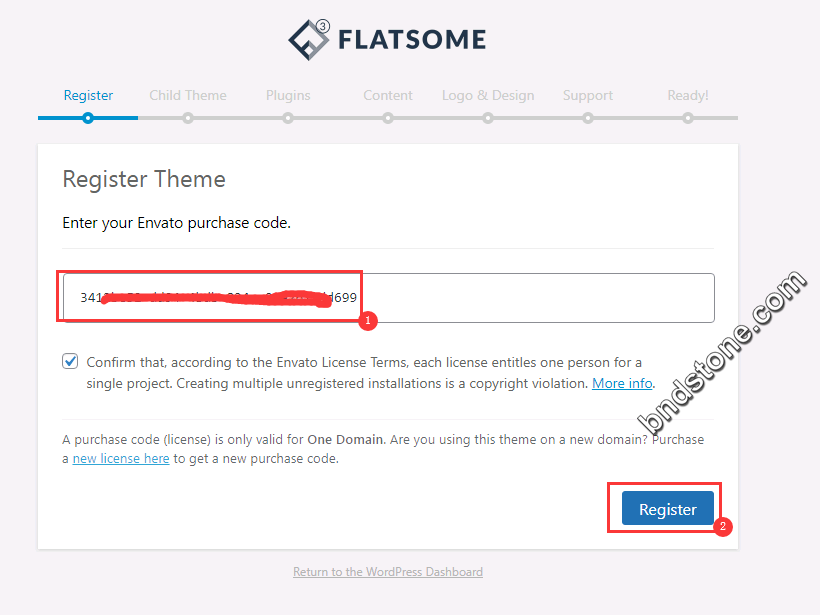Click the blue Register button
Viewport: 820px width, 615px height.
point(668,508)
